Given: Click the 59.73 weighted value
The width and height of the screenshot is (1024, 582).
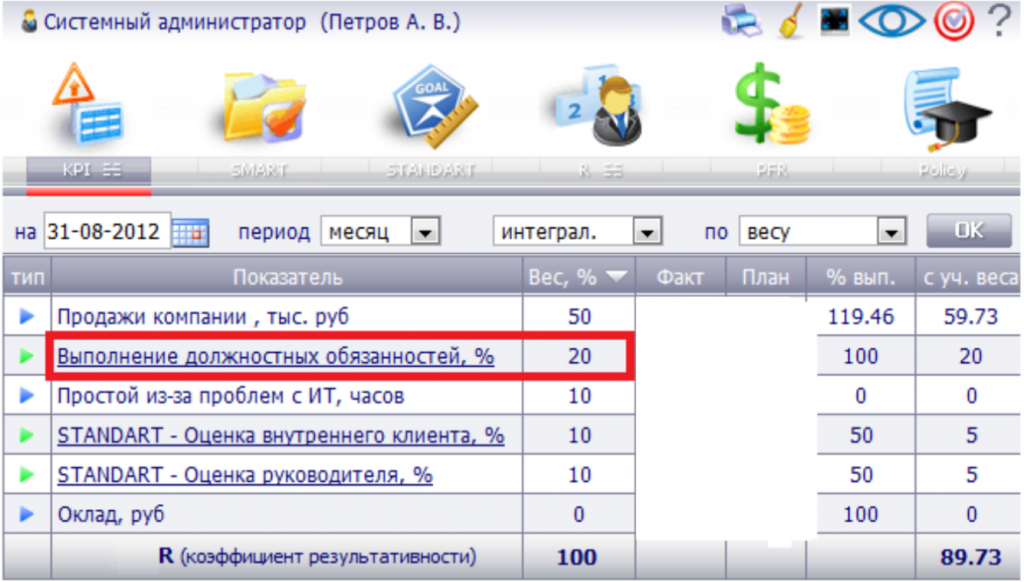Looking at the screenshot, I should pyautogui.click(x=970, y=317).
